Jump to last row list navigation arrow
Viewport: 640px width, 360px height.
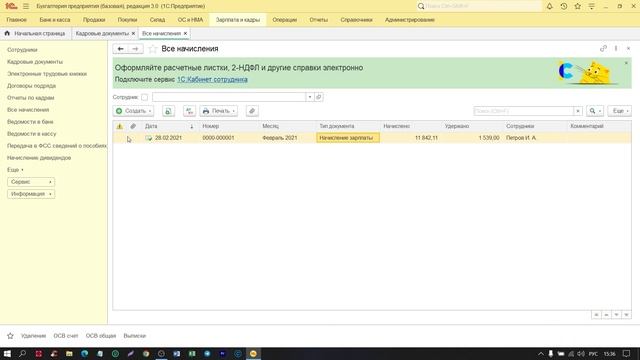tap(627, 315)
